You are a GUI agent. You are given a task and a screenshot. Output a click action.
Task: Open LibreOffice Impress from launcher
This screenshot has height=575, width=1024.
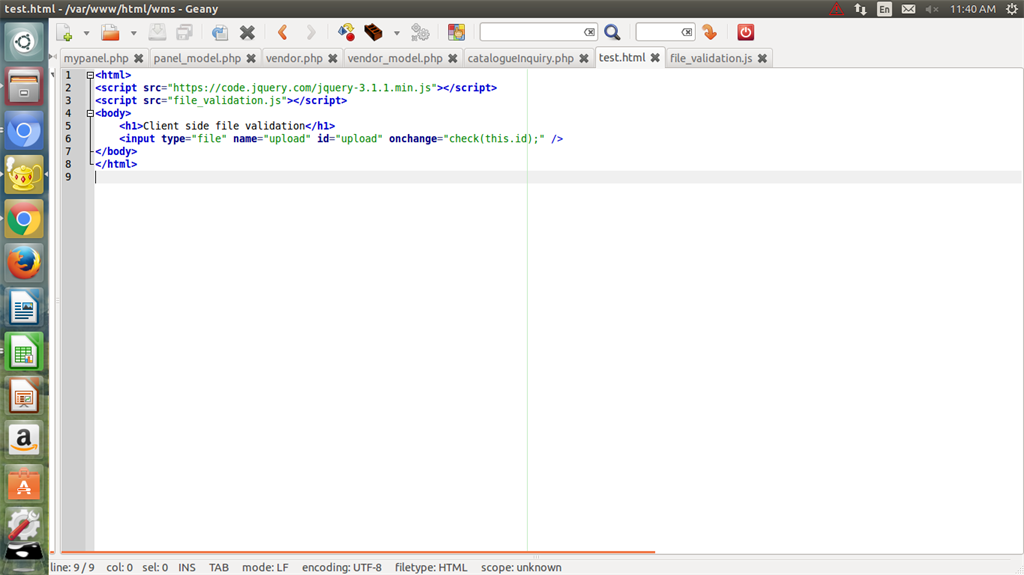[24, 397]
